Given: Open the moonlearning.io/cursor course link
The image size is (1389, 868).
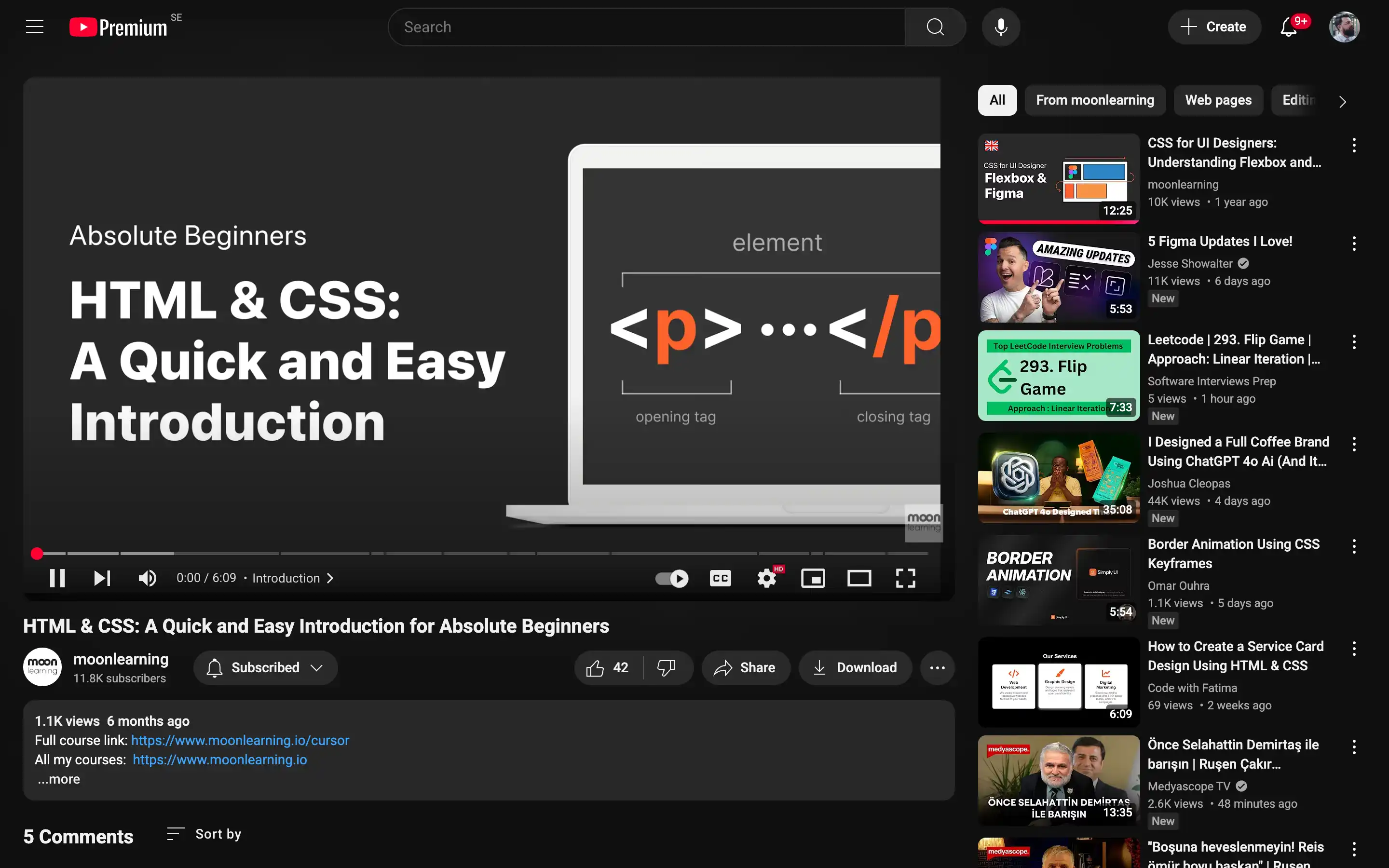Looking at the screenshot, I should click(240, 741).
